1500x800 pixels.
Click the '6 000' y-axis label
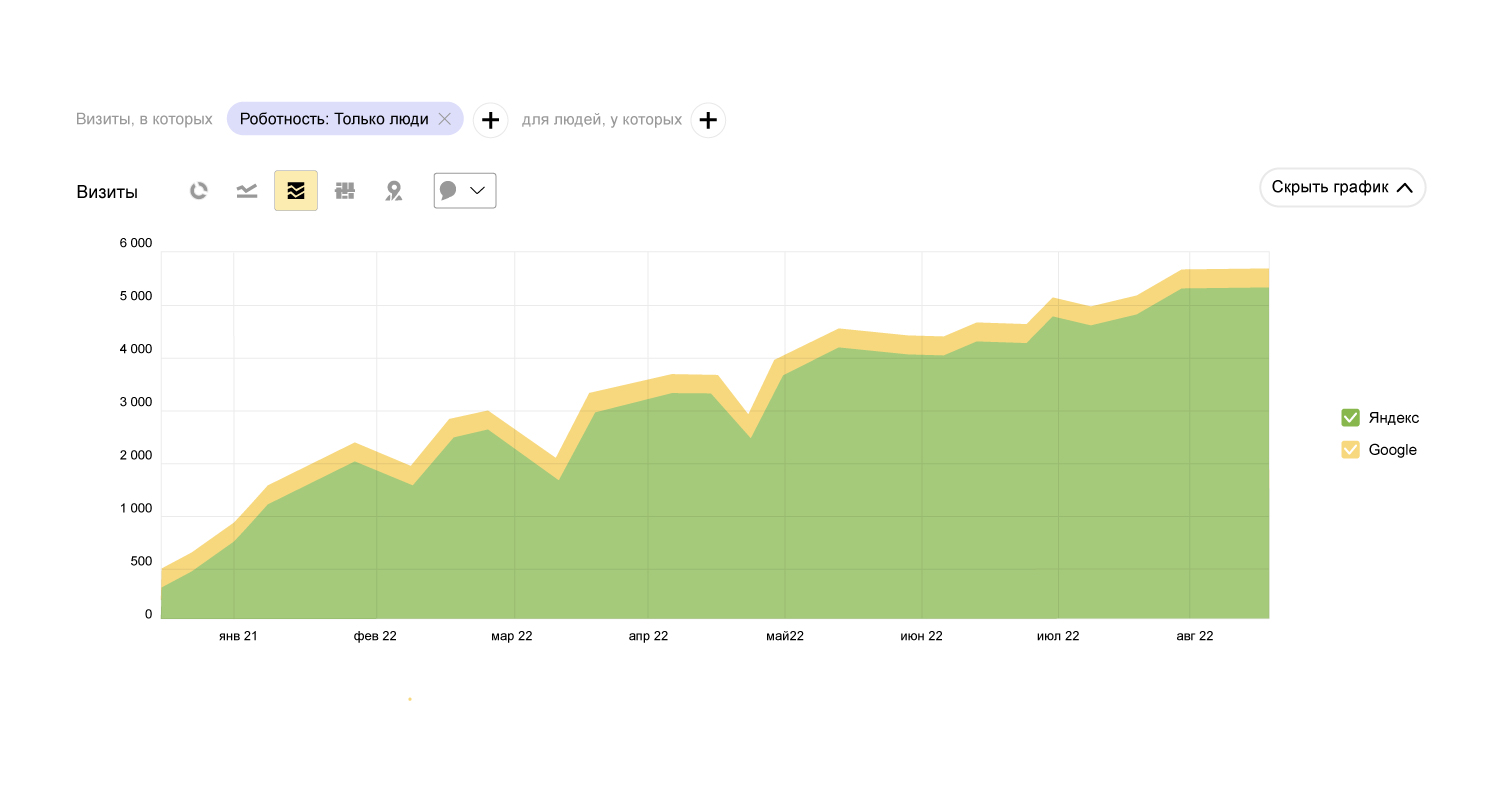135,244
